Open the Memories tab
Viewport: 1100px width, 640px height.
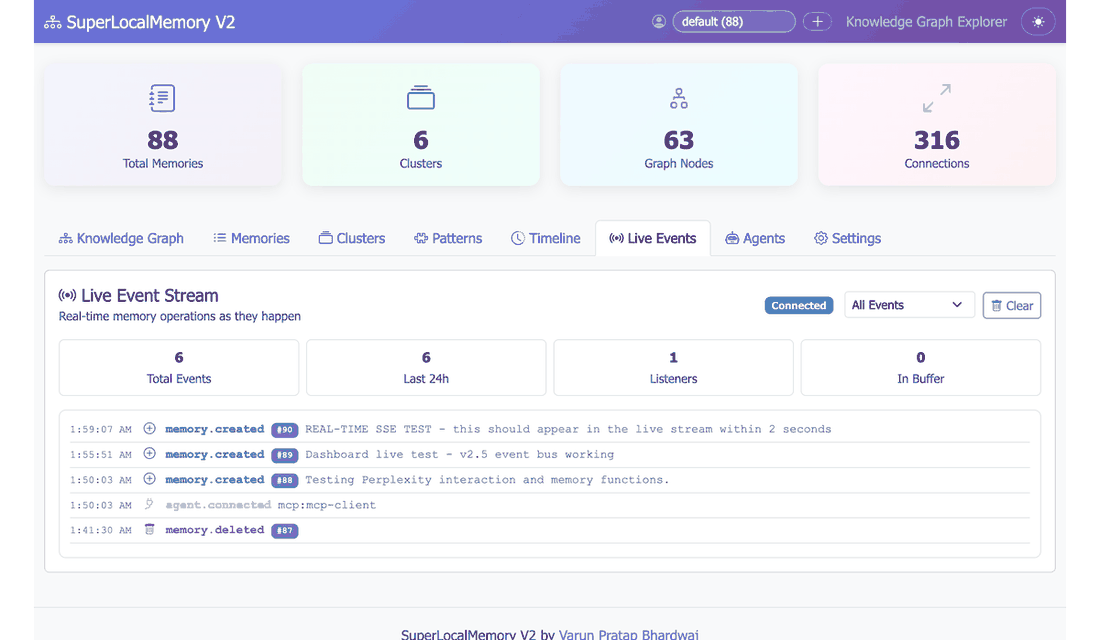point(251,238)
